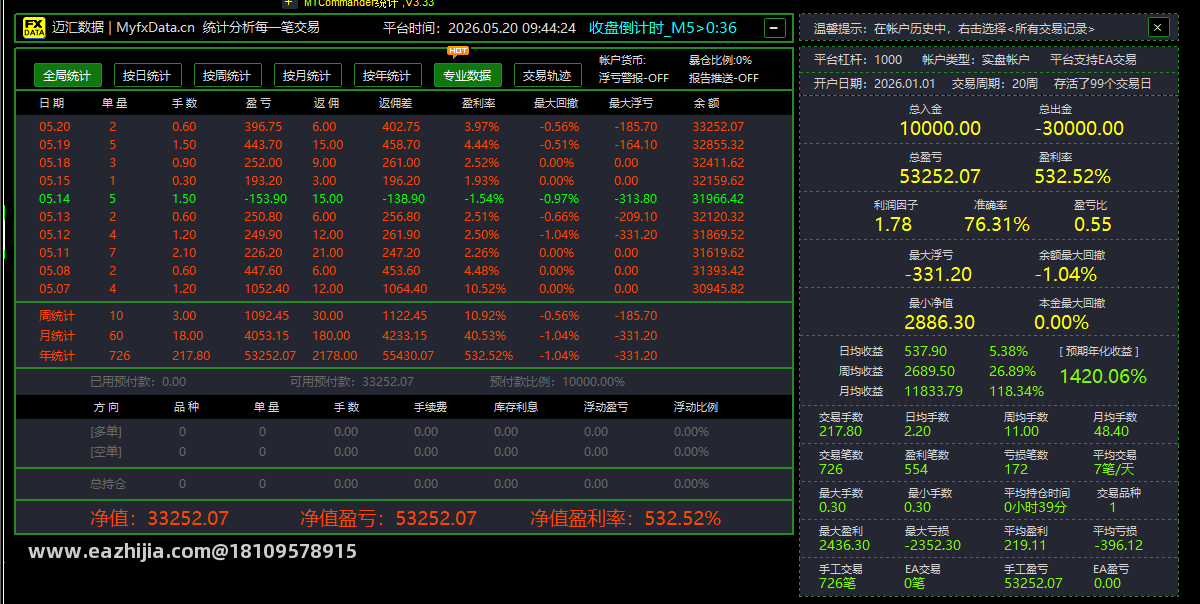Click the 单量 column header in stats table

coord(114,103)
